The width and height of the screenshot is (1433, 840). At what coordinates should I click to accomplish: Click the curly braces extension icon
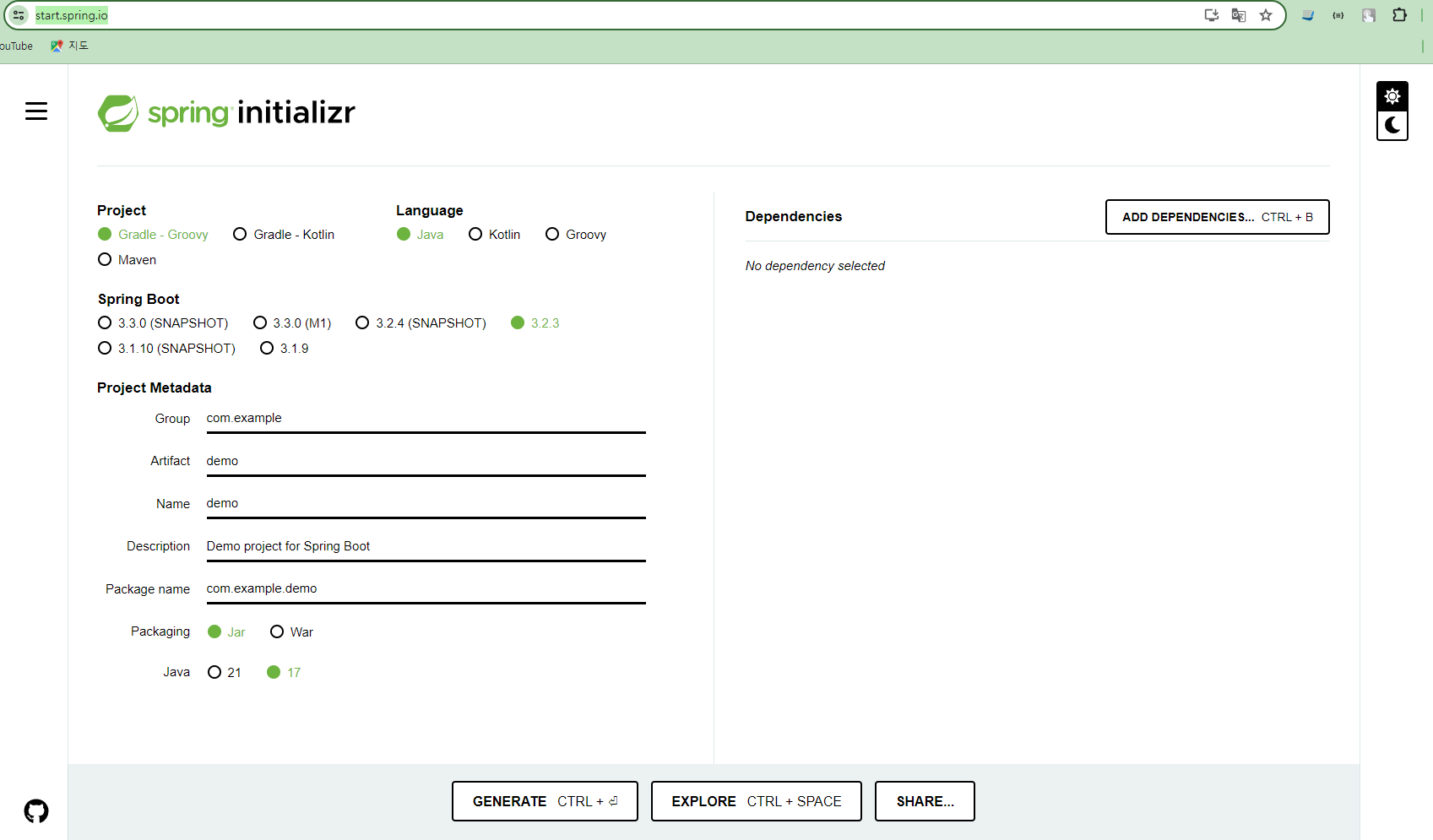(x=1338, y=15)
